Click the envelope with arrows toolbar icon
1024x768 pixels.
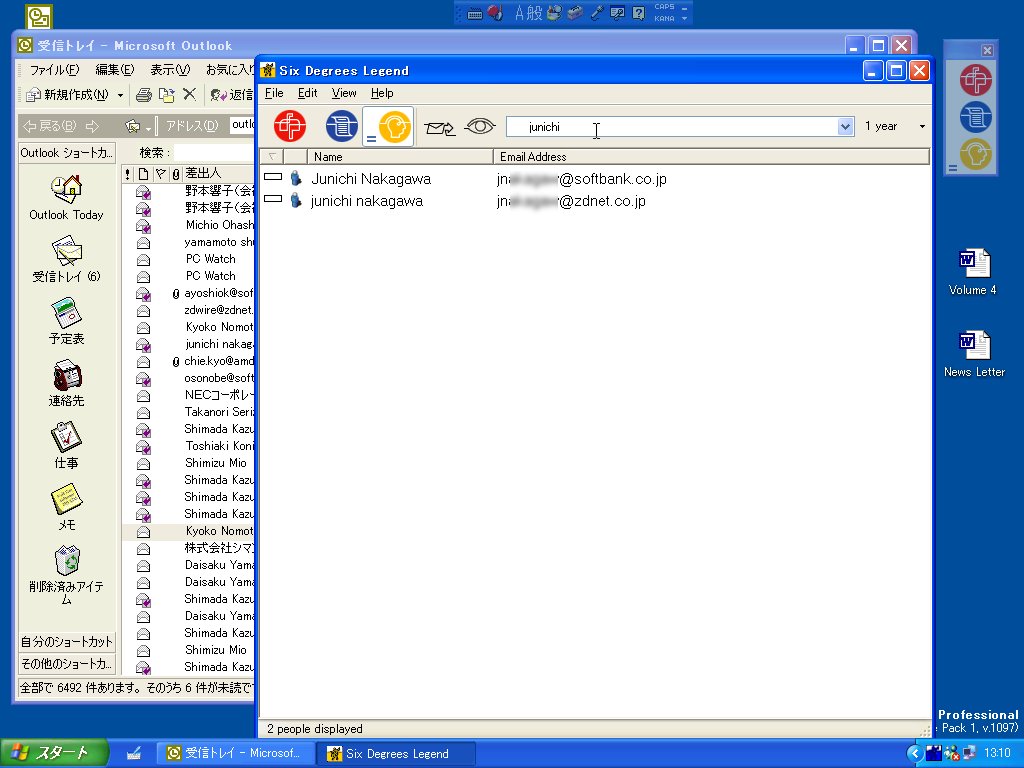pos(439,127)
